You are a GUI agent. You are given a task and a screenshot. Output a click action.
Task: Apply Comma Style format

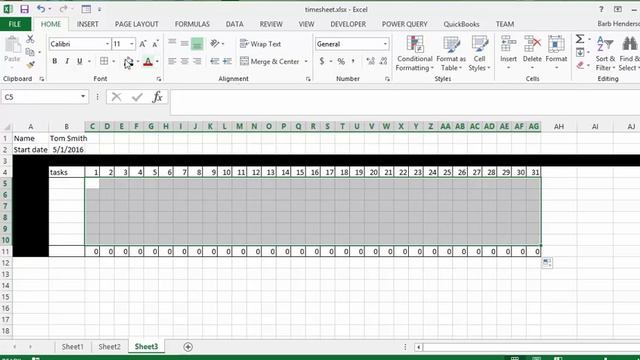click(x=353, y=61)
